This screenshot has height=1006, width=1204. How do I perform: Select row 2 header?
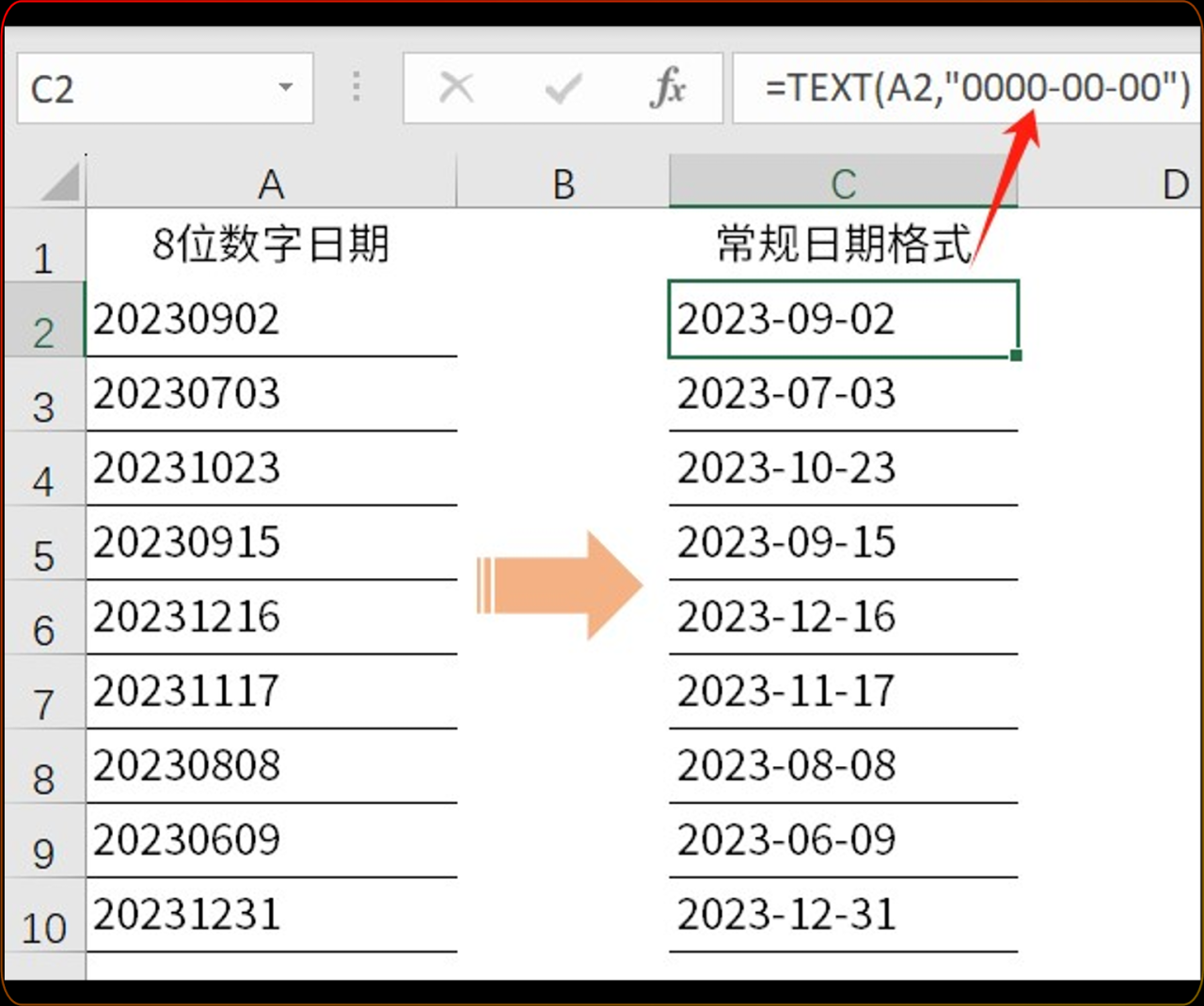pos(43,321)
